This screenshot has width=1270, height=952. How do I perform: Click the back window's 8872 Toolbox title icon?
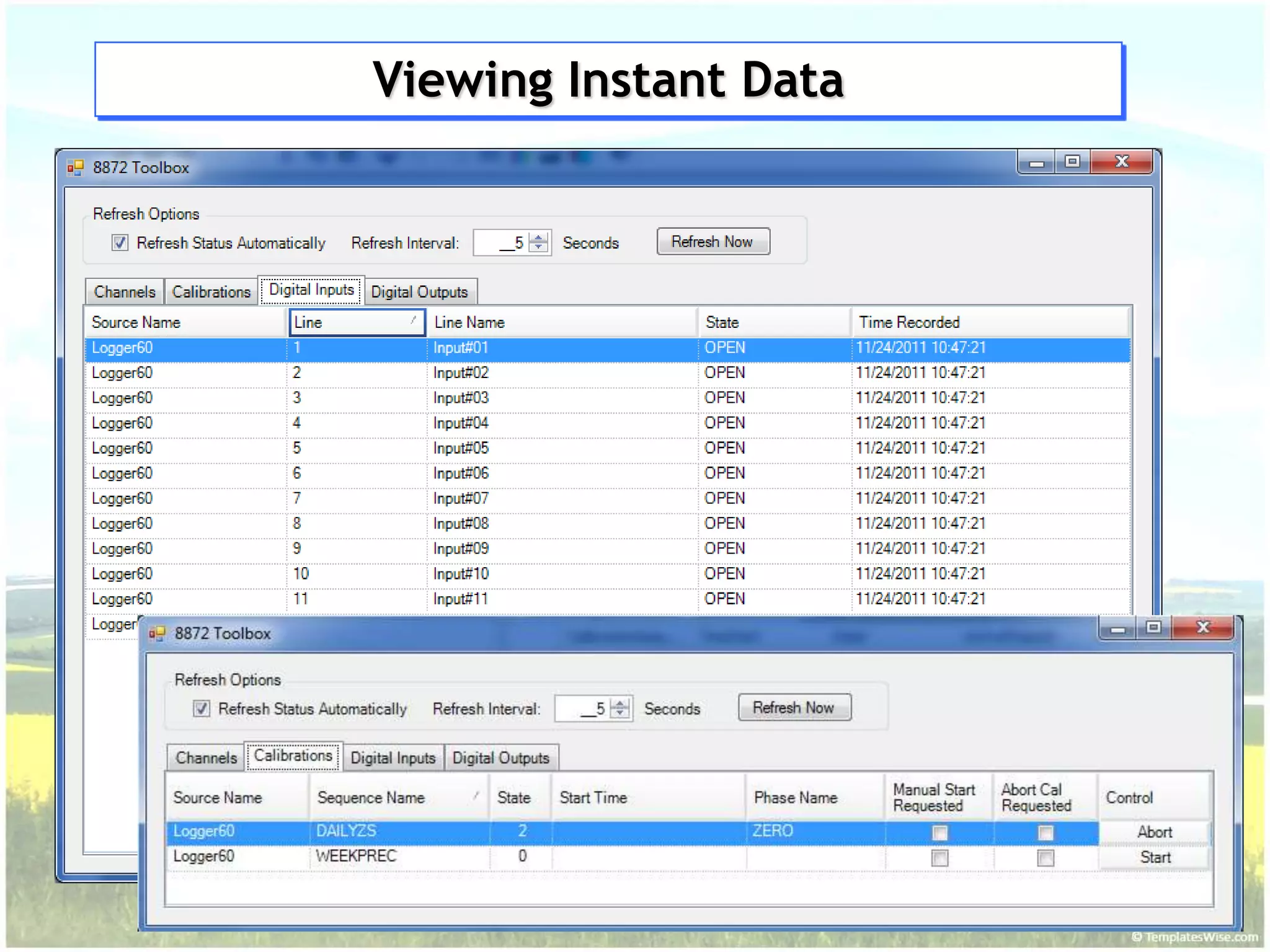(x=76, y=167)
